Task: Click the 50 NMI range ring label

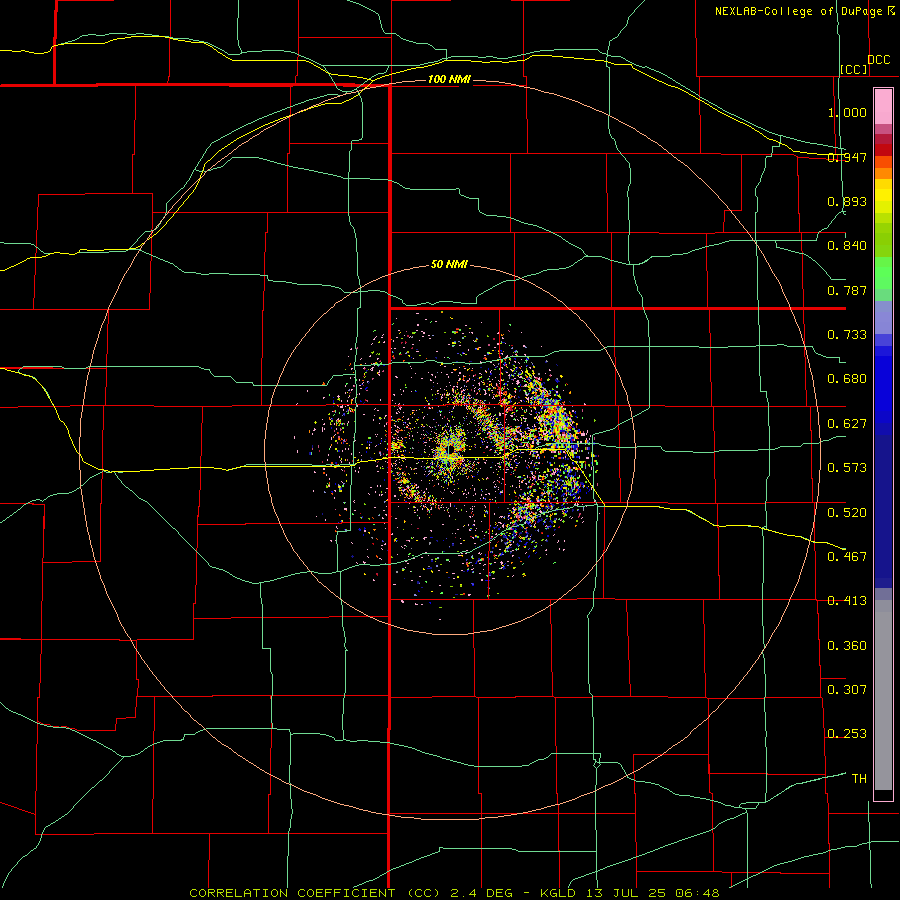Action: (x=449, y=264)
